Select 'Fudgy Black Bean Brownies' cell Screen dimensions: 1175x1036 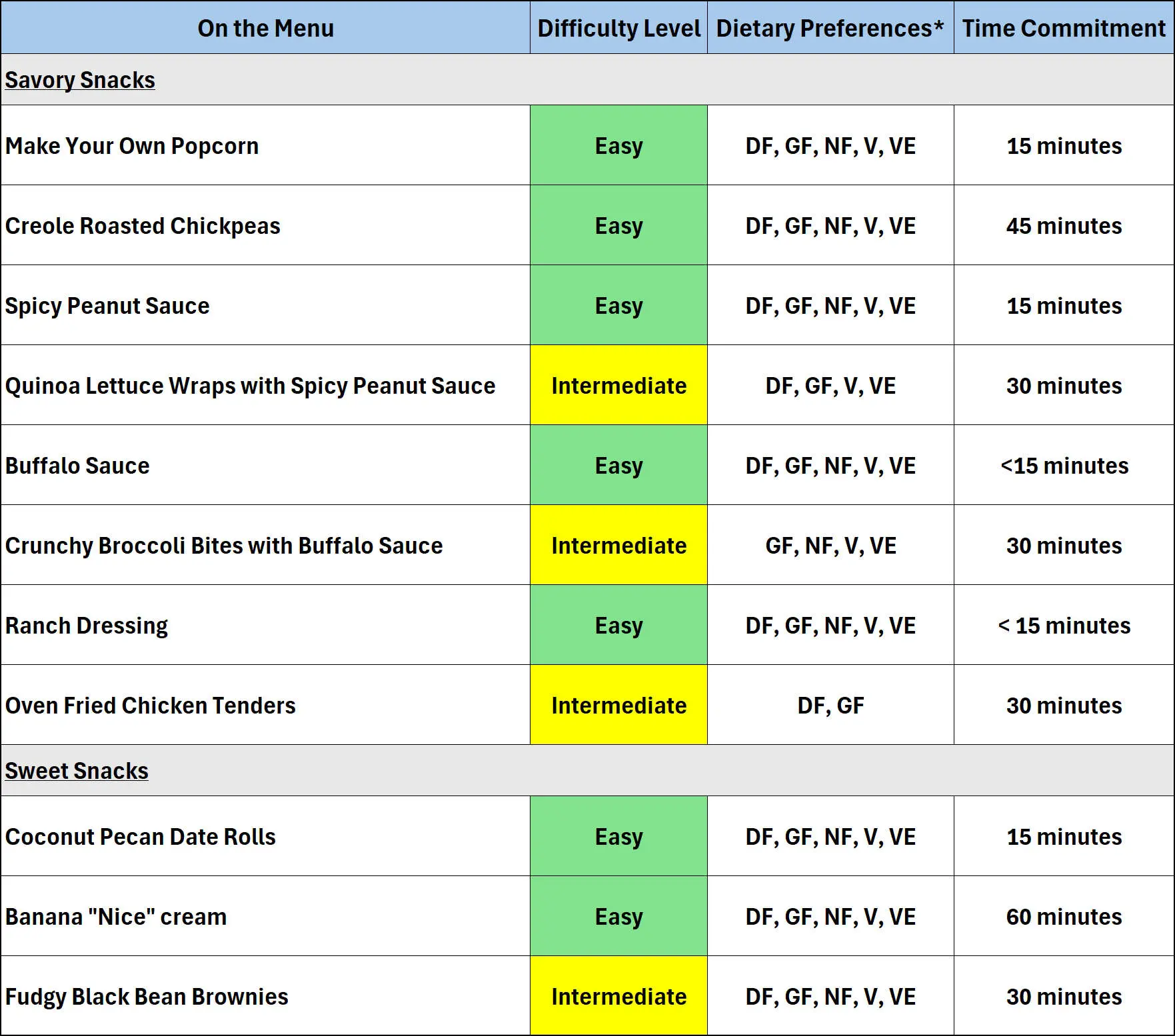[265, 996]
